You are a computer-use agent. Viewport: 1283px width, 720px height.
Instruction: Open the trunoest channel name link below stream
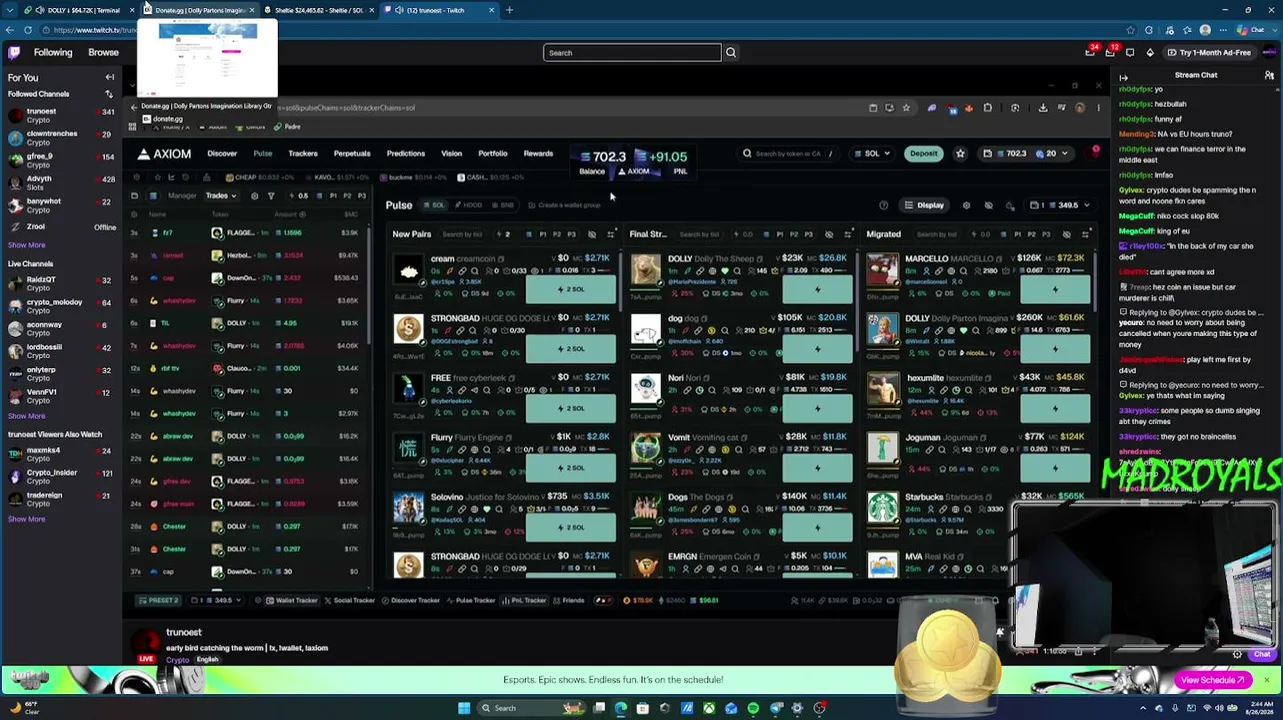point(184,633)
